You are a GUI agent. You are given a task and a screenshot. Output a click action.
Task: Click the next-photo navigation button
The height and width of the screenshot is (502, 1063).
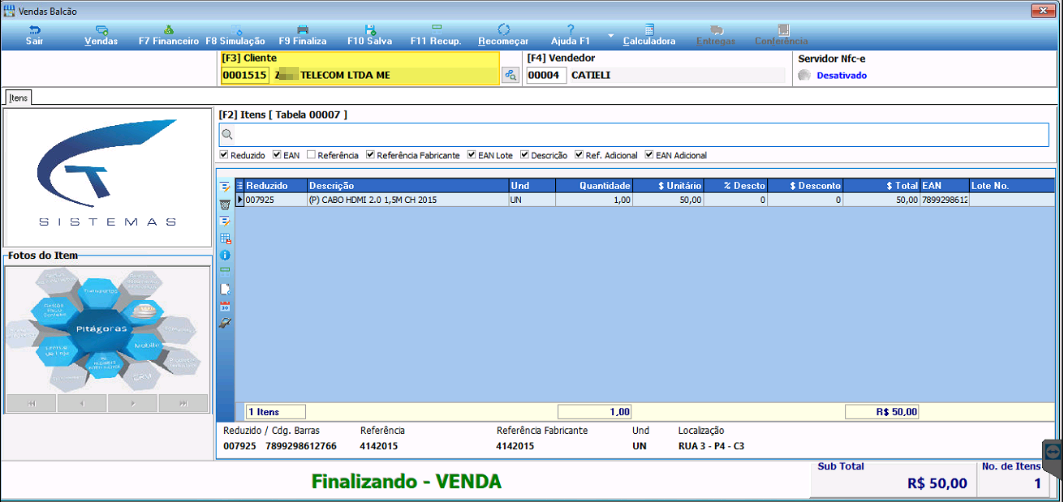[x=133, y=403]
